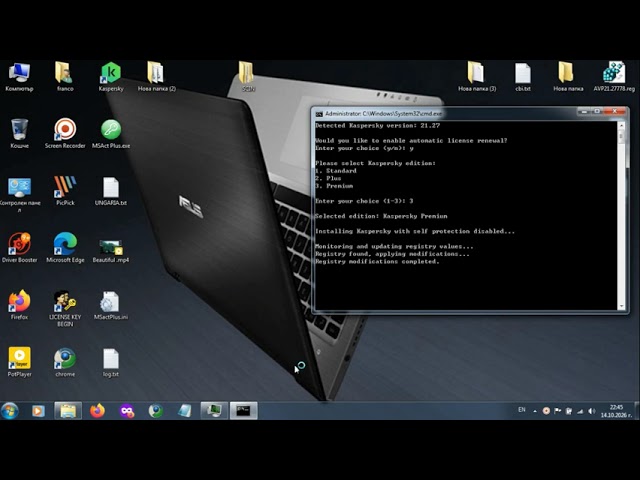Screen dimensions: 640x480
Task: Click the cmd window title bar icon
Action: pos(319,114)
